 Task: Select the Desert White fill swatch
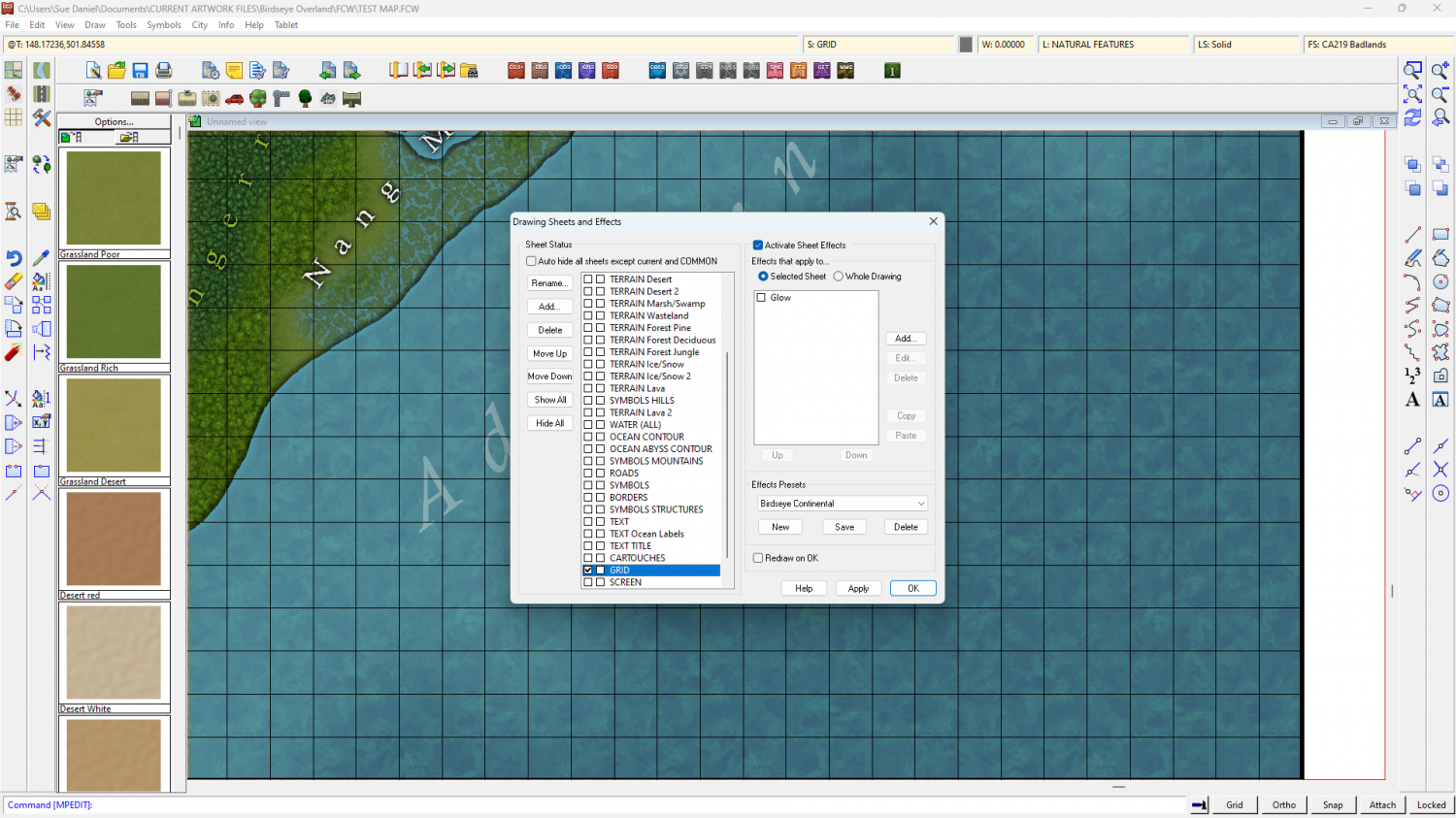(114, 653)
